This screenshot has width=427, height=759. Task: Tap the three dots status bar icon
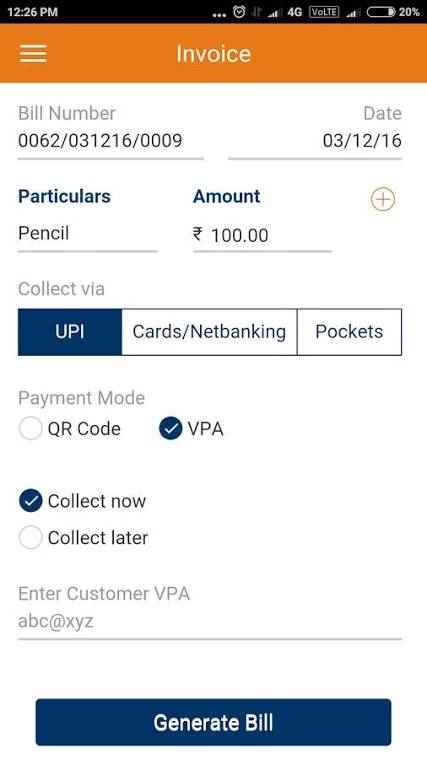(x=219, y=15)
